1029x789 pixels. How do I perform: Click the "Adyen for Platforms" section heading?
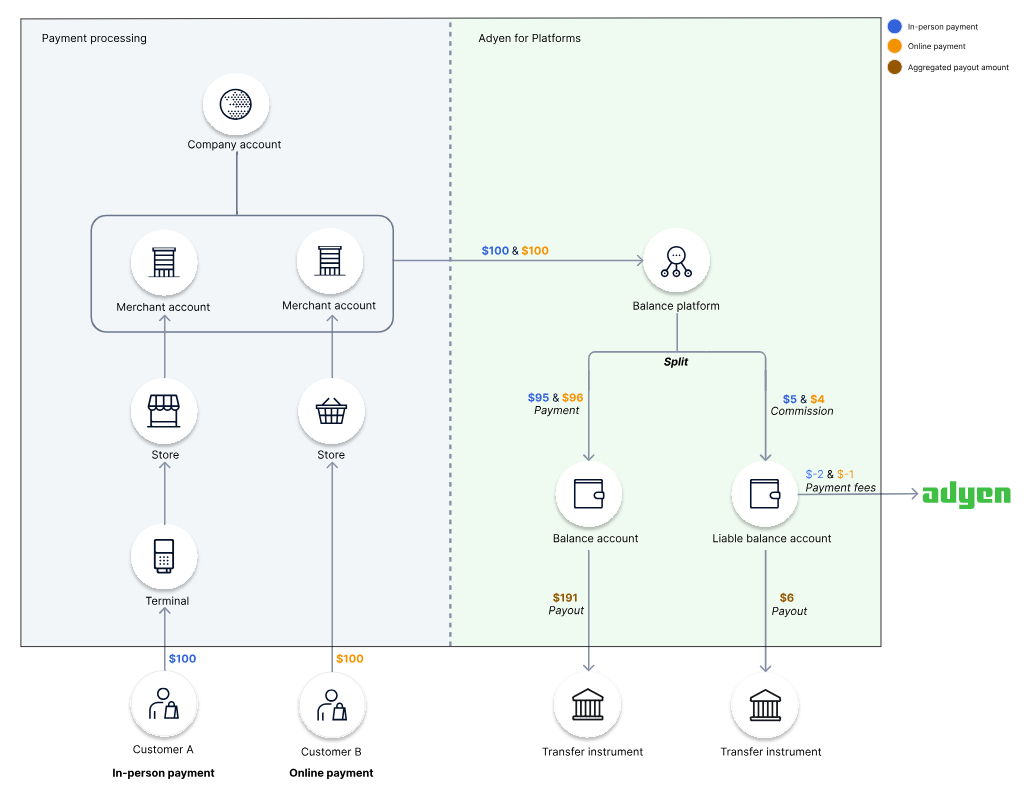point(530,38)
